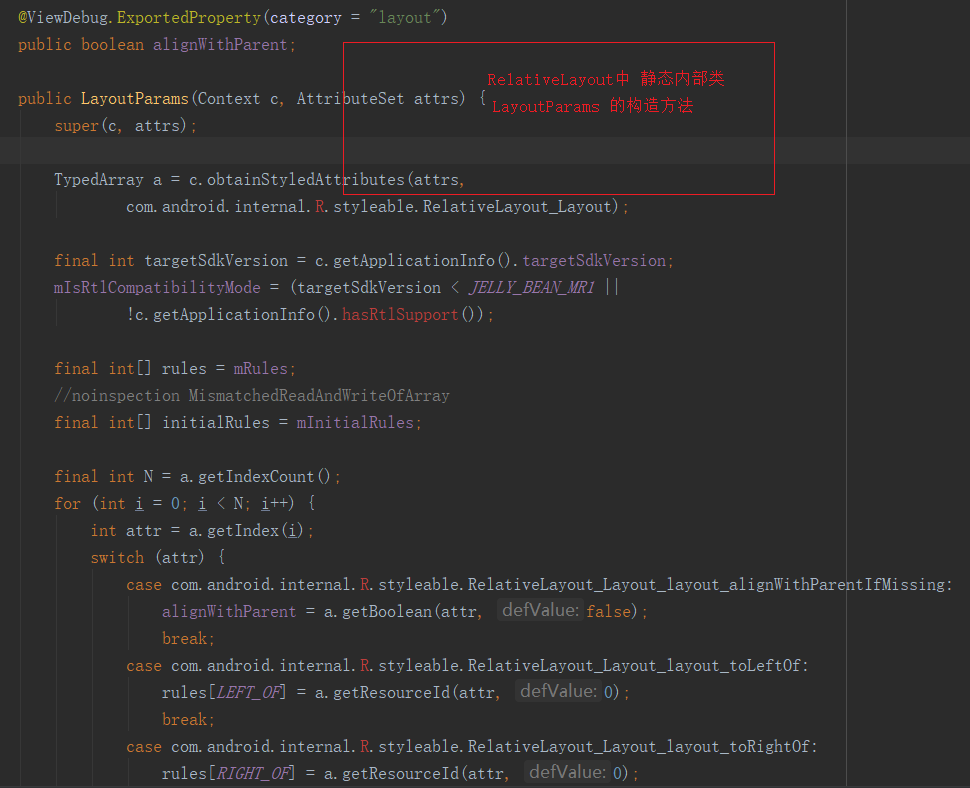Image resolution: width=970 pixels, height=788 pixels.
Task: Click the LayoutParams constructor name
Action: [134, 99]
